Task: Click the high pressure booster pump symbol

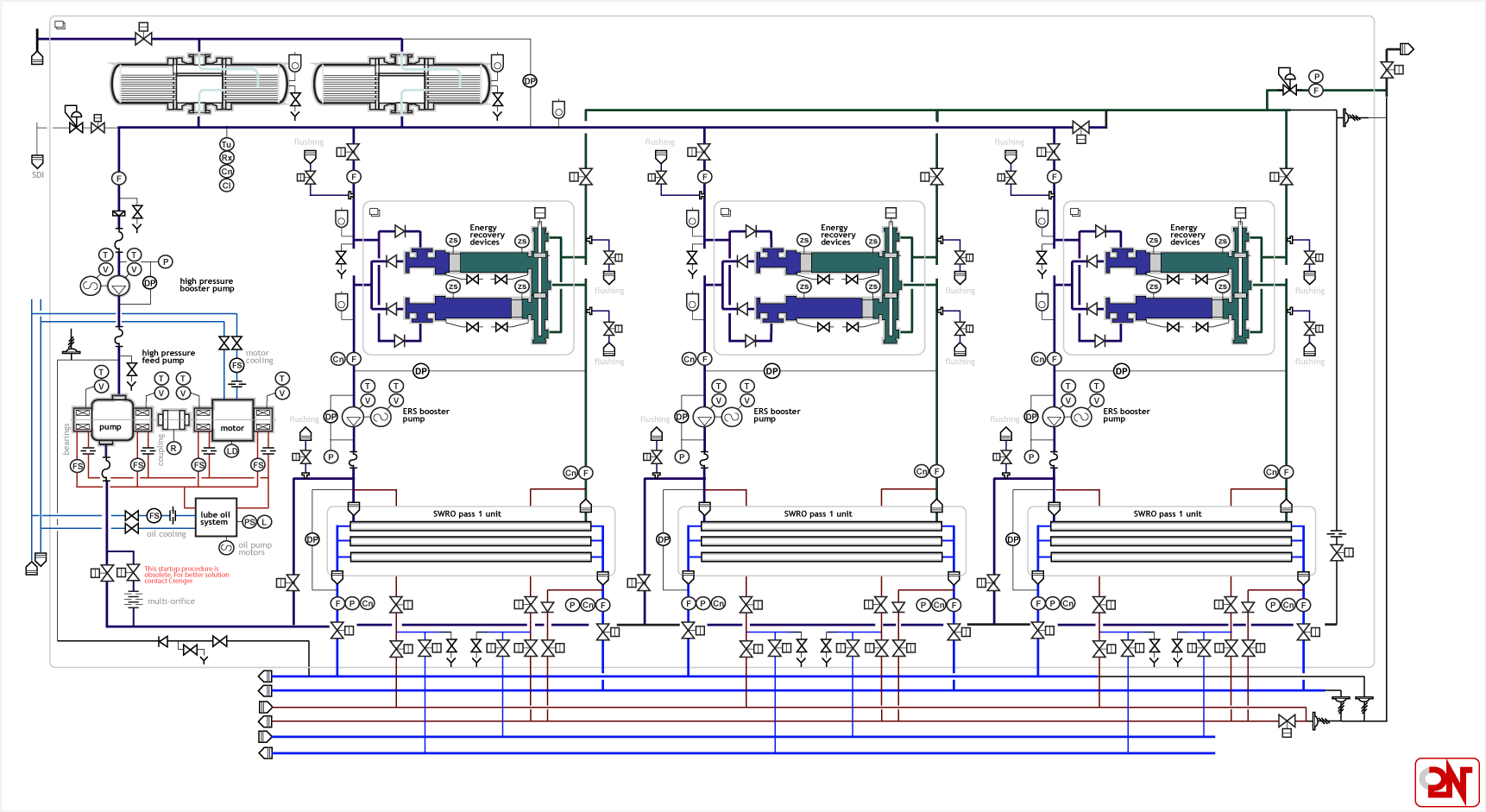Action: coord(119,286)
